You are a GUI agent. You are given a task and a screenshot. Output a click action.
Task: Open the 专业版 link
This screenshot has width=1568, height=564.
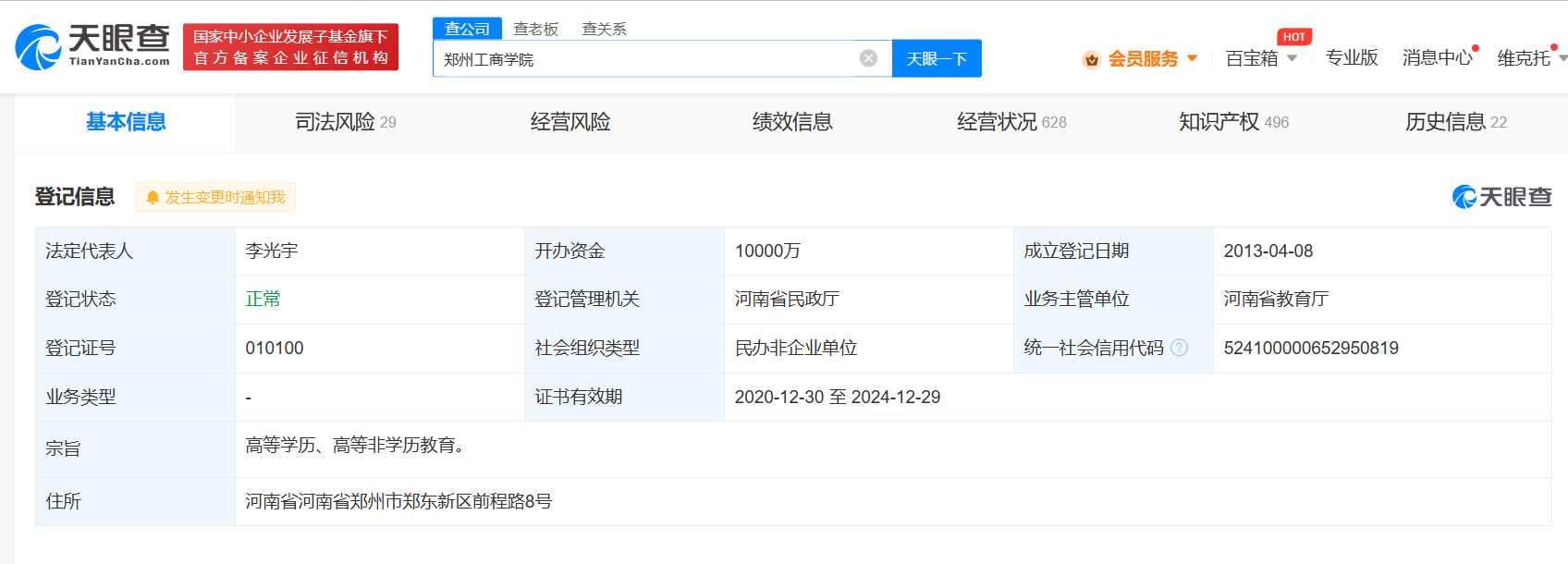point(1352,57)
